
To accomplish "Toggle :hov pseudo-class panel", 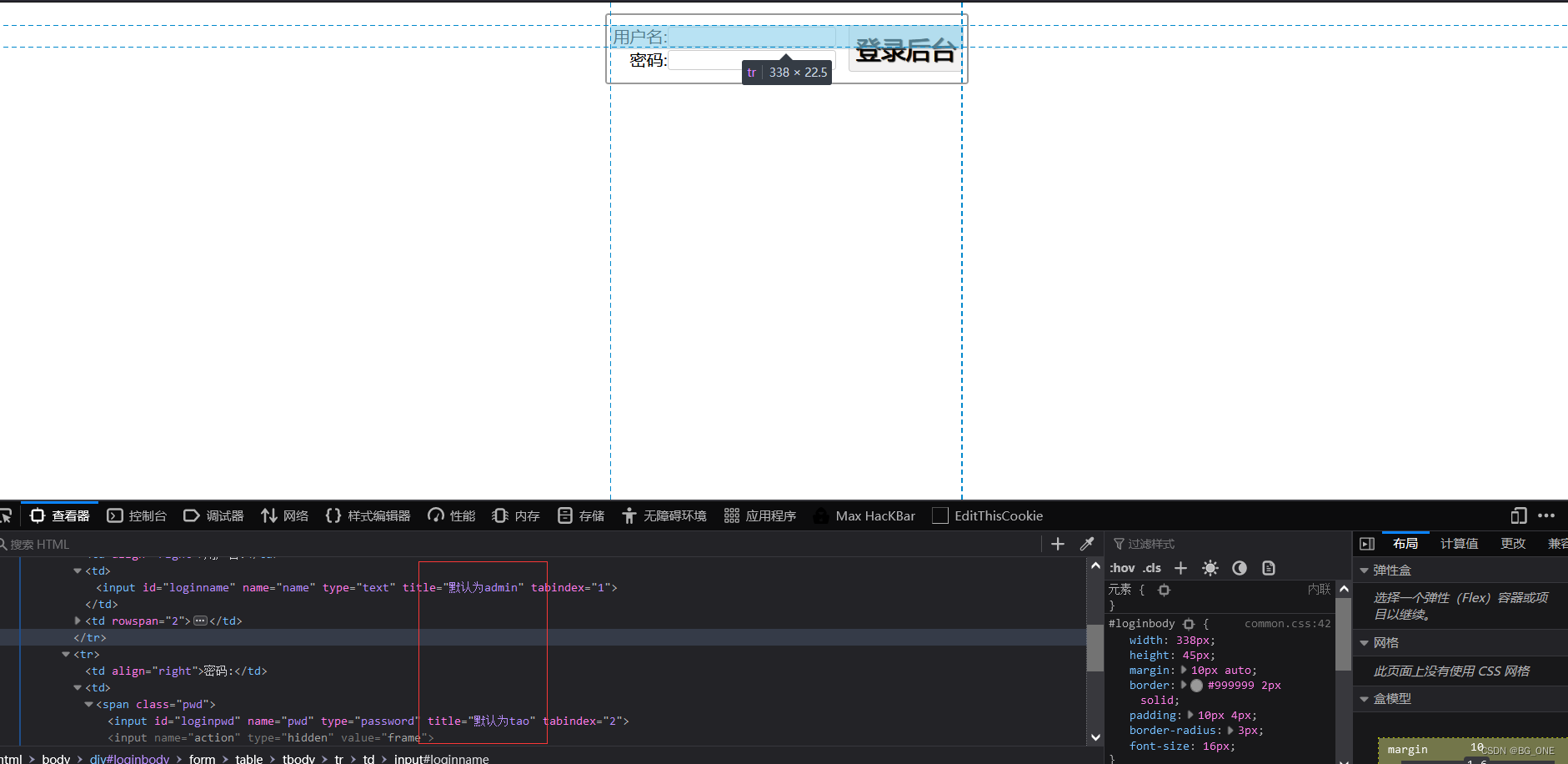I will [1122, 568].
